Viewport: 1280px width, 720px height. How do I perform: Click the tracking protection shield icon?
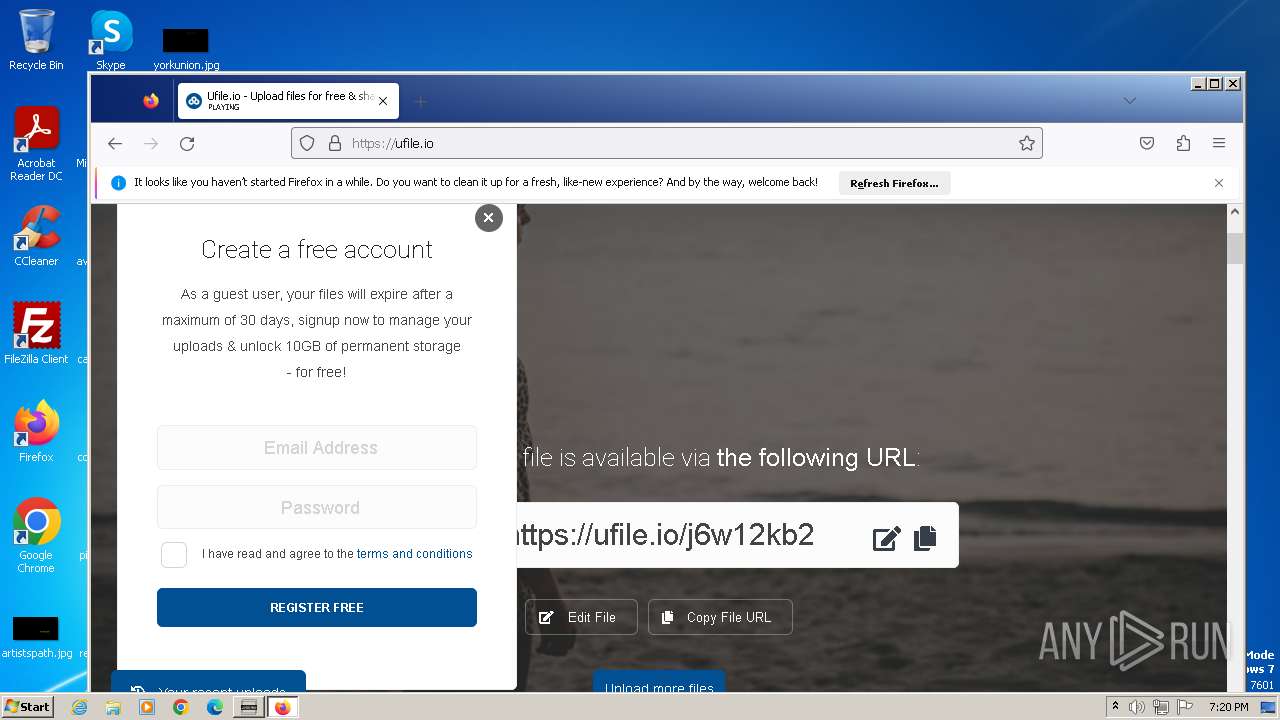(x=307, y=143)
